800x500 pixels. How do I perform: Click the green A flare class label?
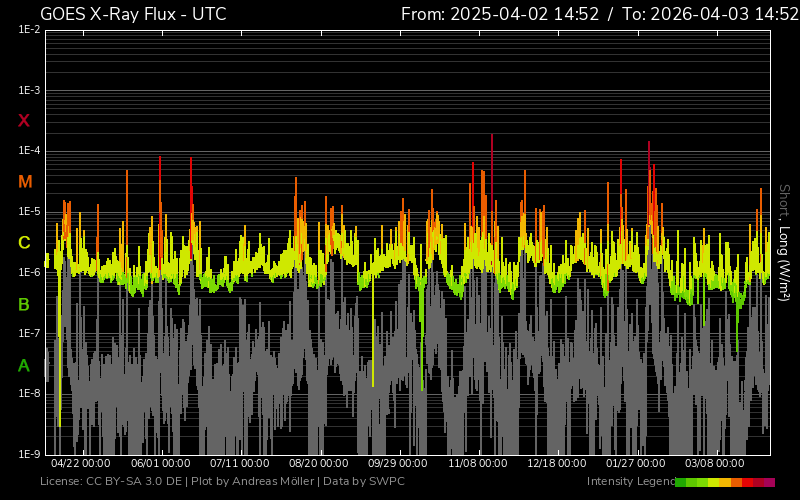click(24, 365)
